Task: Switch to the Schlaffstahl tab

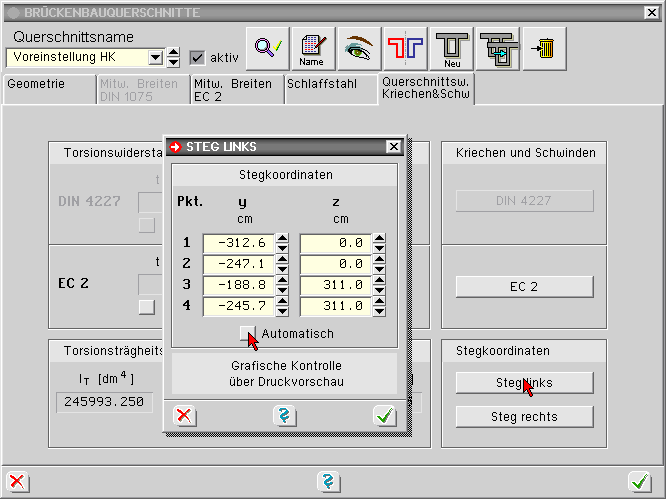Action: [x=320, y=85]
